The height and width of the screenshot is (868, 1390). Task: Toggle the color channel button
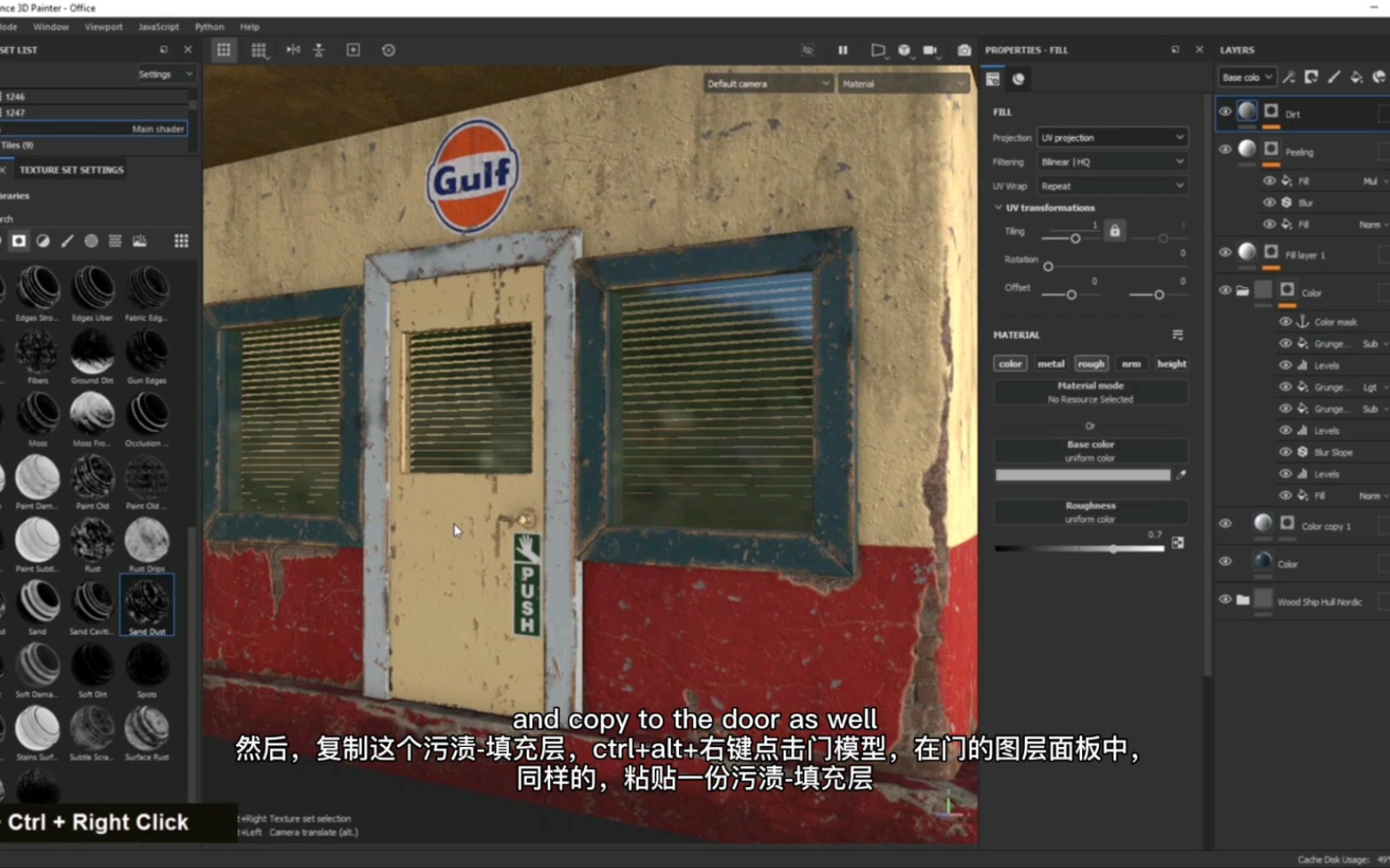click(x=1010, y=364)
